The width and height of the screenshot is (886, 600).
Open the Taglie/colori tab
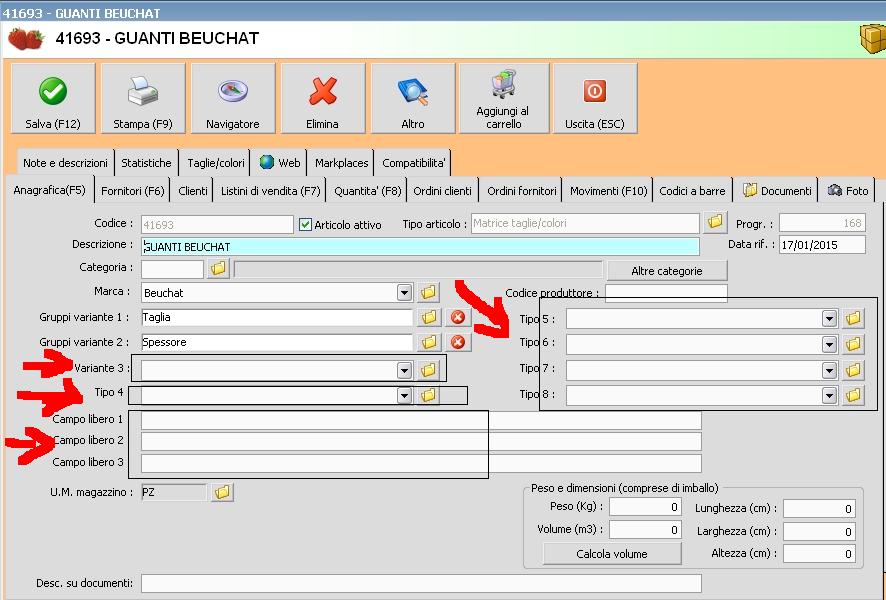(x=216, y=163)
